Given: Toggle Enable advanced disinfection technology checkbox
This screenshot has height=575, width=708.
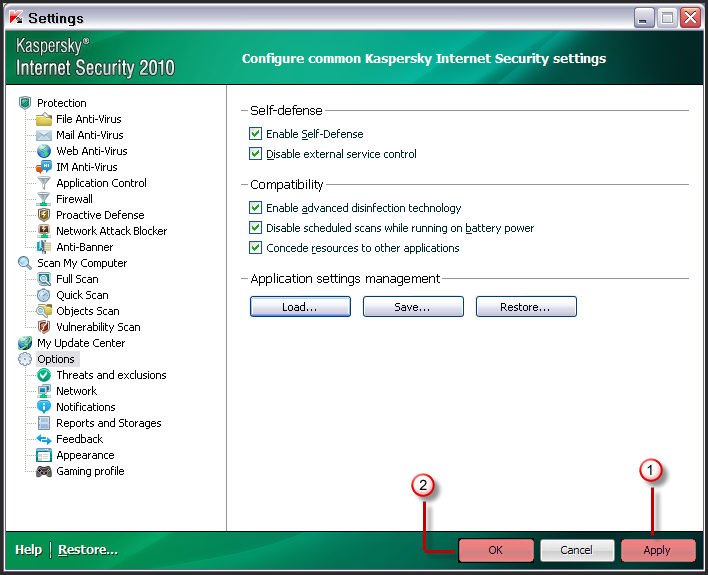Looking at the screenshot, I should click(x=256, y=208).
